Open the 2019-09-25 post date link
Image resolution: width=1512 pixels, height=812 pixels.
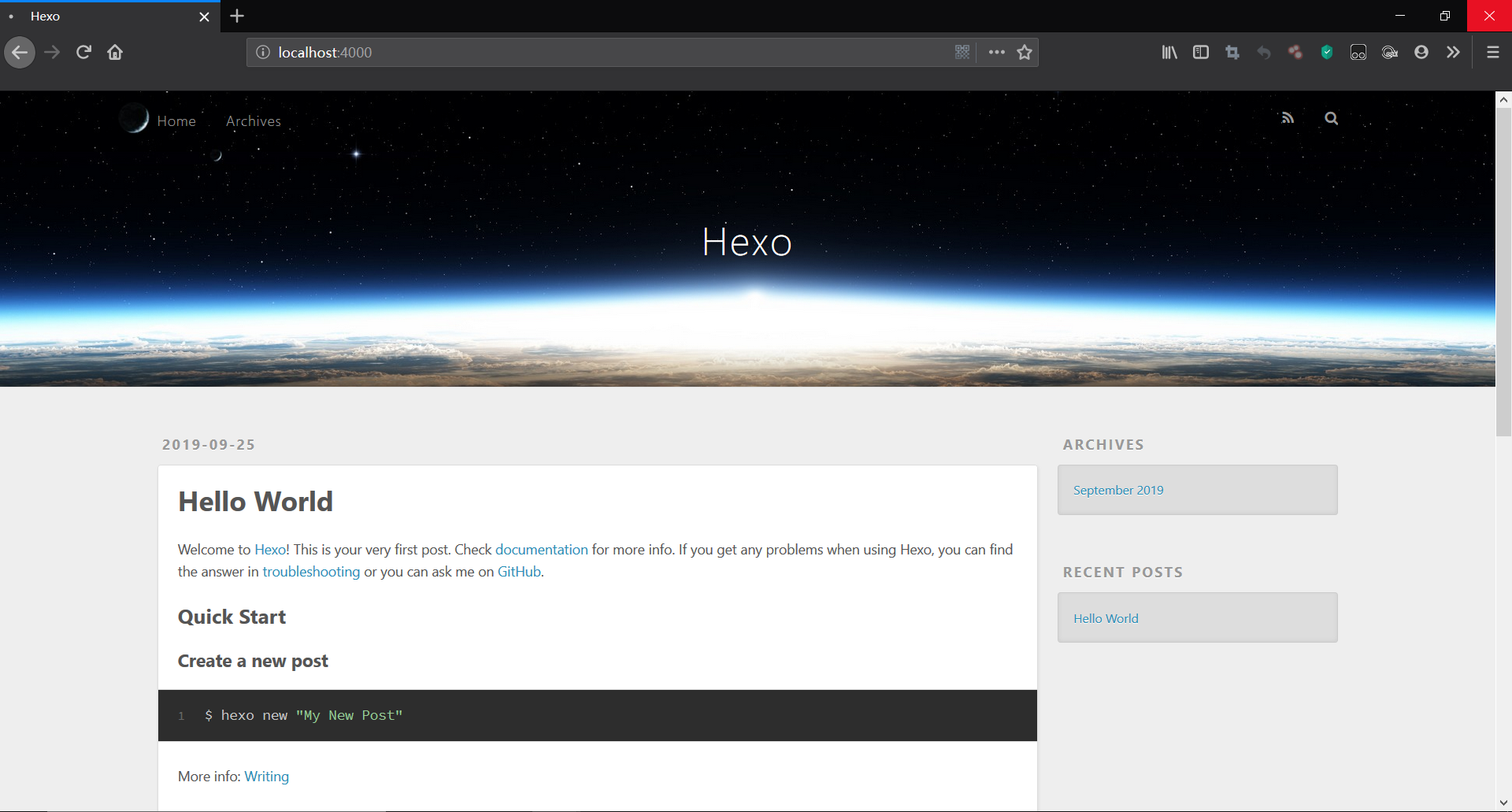point(209,445)
